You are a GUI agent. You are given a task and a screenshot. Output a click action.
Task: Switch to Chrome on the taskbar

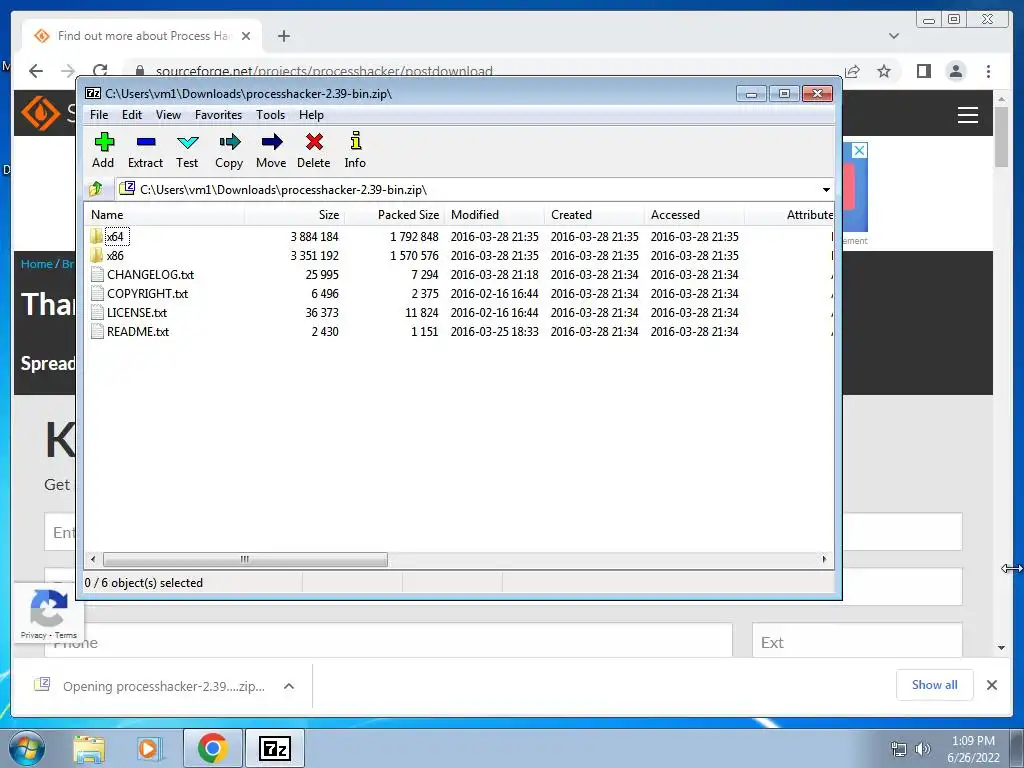pyautogui.click(x=212, y=748)
